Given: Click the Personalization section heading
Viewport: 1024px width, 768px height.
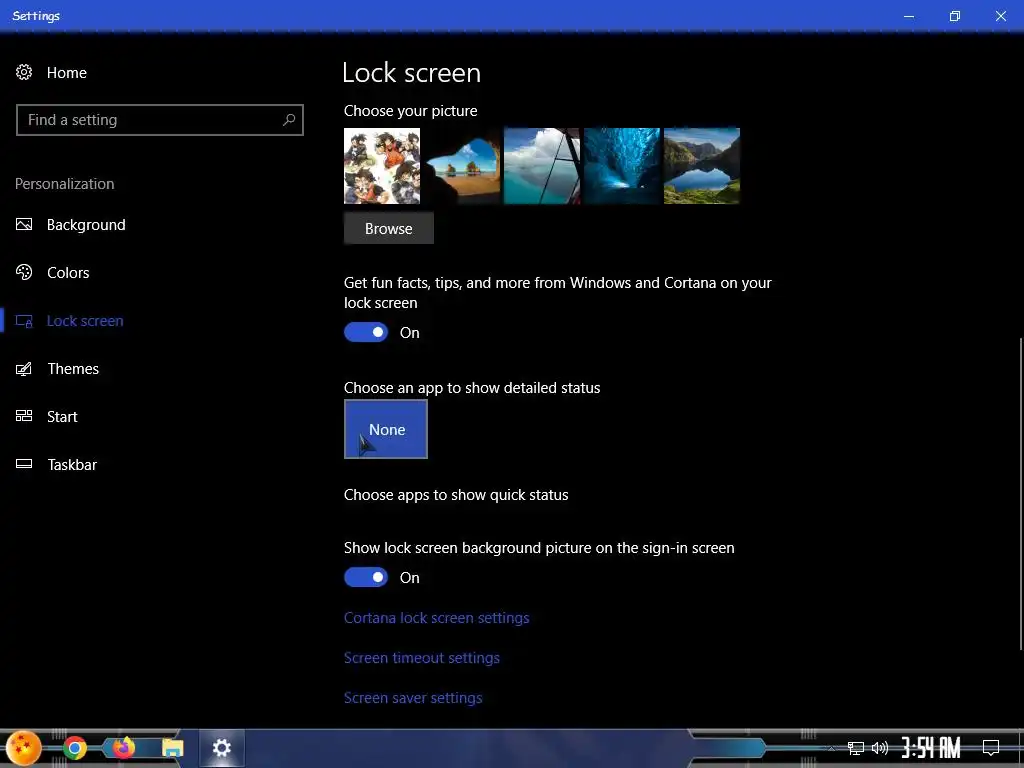Looking at the screenshot, I should [x=65, y=184].
